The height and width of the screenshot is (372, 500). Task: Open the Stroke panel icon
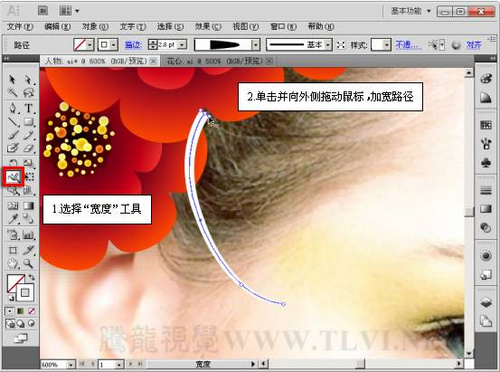(x=486, y=191)
